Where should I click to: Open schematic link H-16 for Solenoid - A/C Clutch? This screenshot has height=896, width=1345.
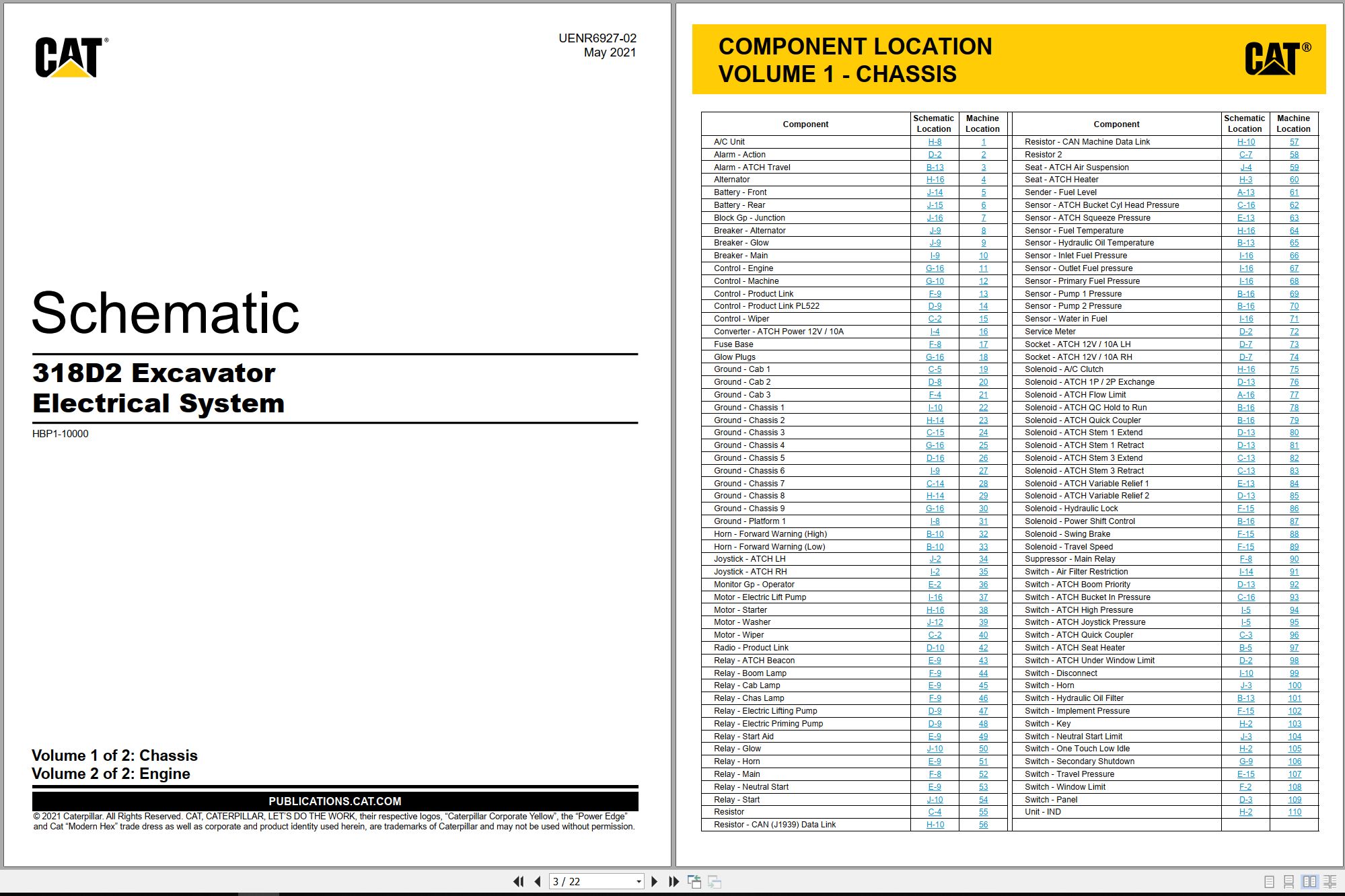[x=1245, y=369]
